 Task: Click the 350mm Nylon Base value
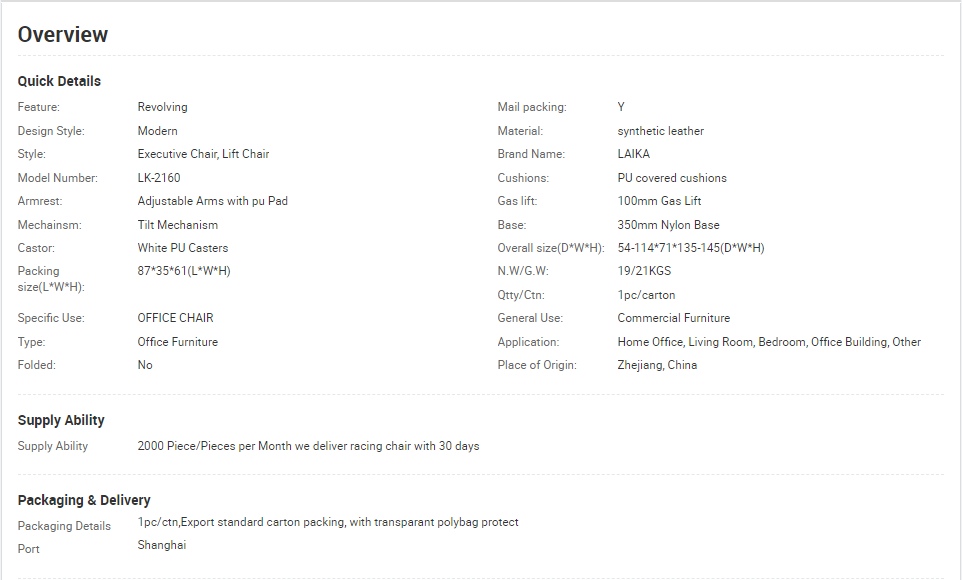click(668, 225)
